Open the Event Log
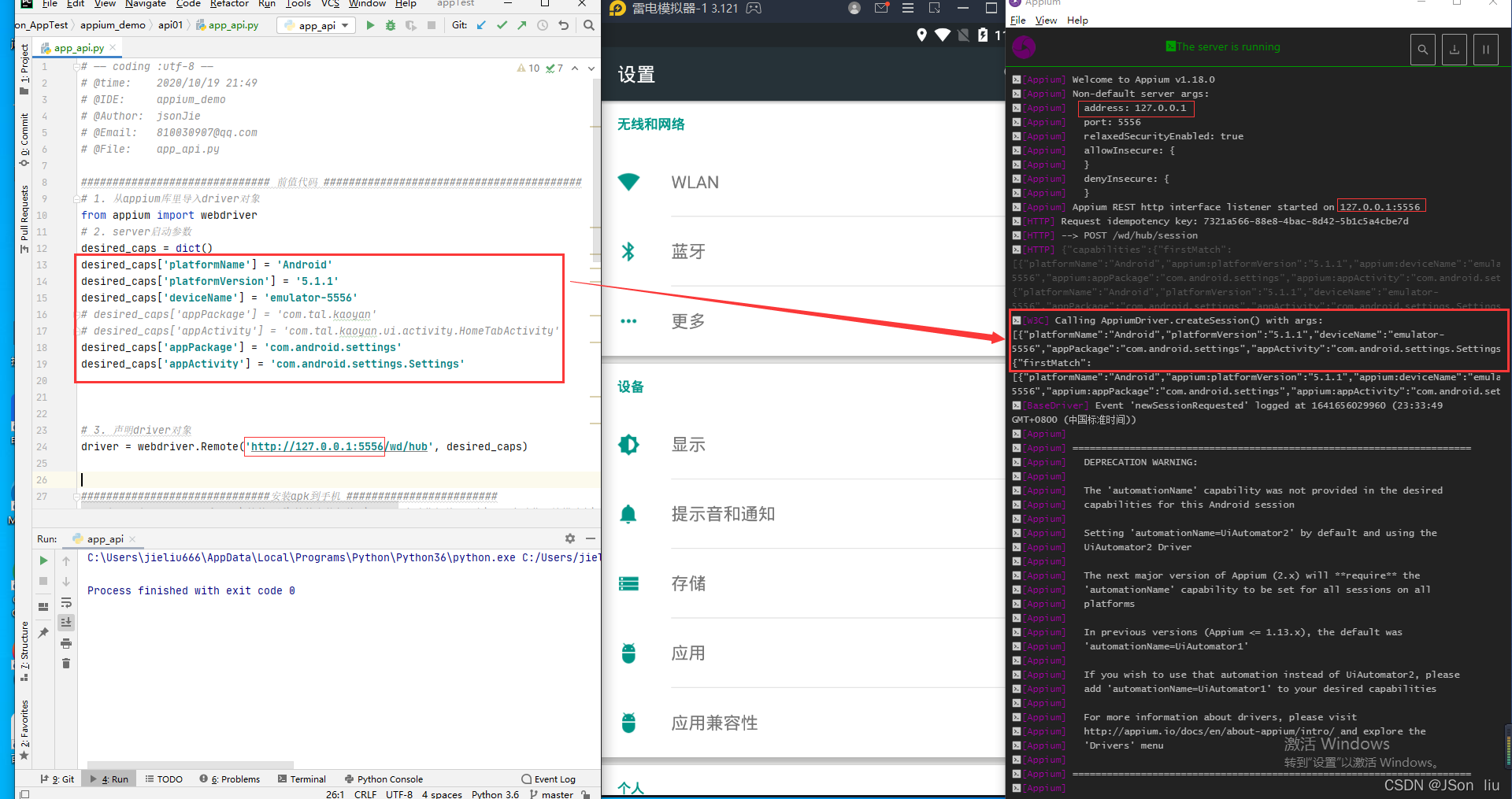 pos(548,779)
